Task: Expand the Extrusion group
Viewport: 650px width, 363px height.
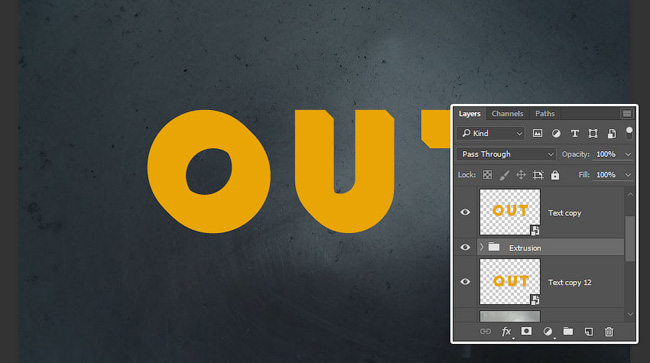Action: coord(482,247)
